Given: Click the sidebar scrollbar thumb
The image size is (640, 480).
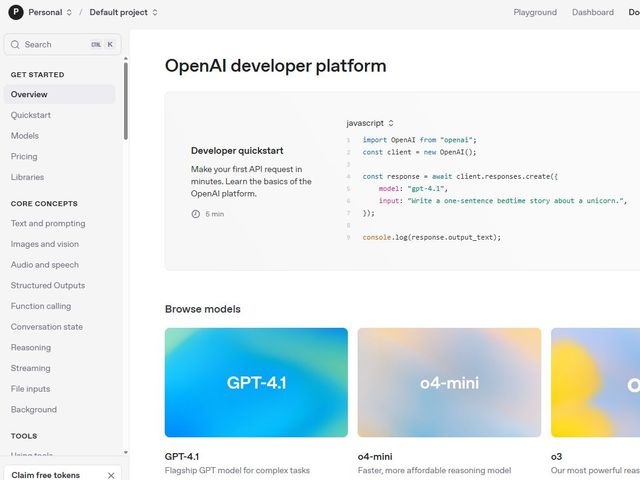Looking at the screenshot, I should [126, 101].
